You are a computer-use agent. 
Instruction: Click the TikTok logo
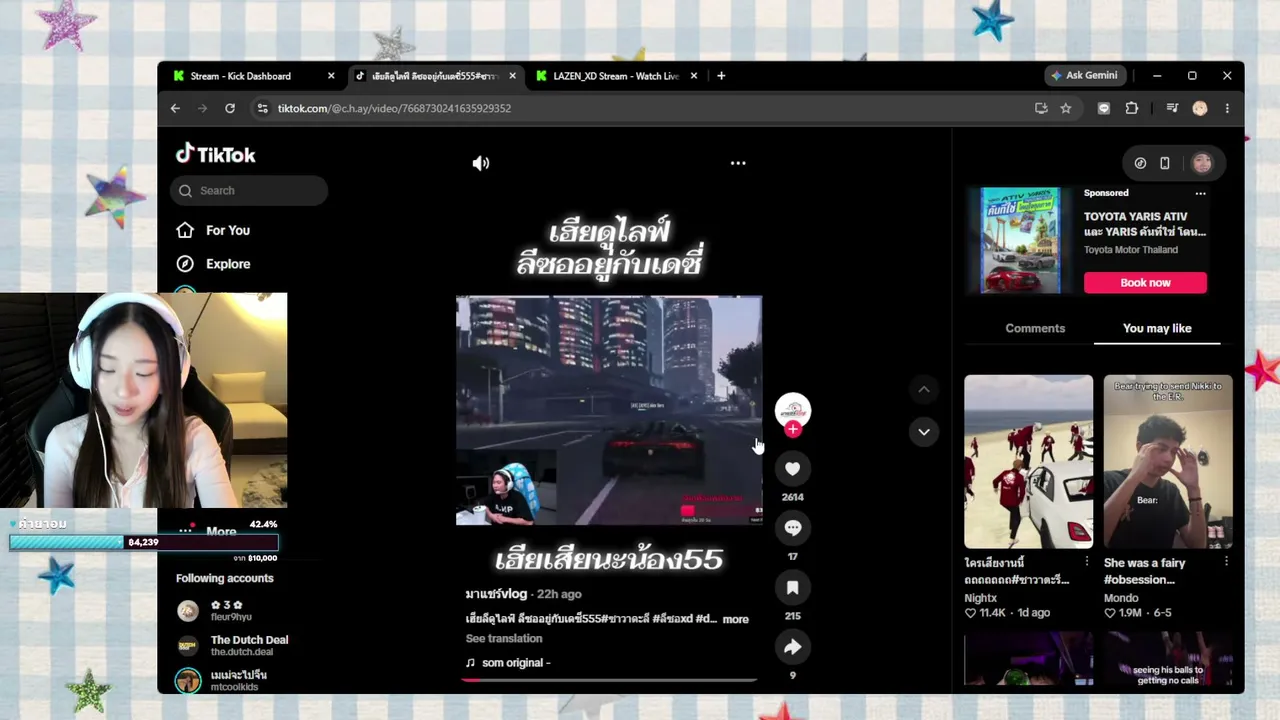click(216, 154)
